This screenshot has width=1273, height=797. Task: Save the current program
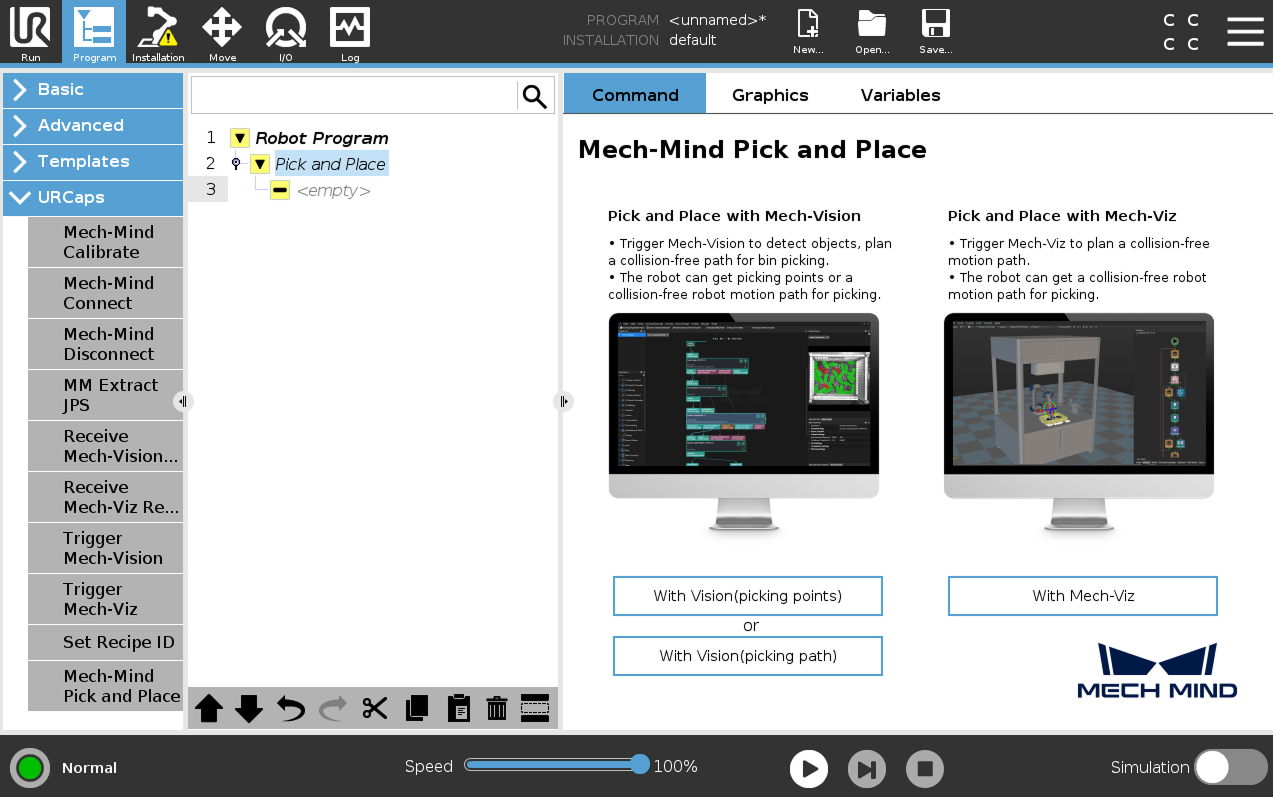(x=935, y=30)
